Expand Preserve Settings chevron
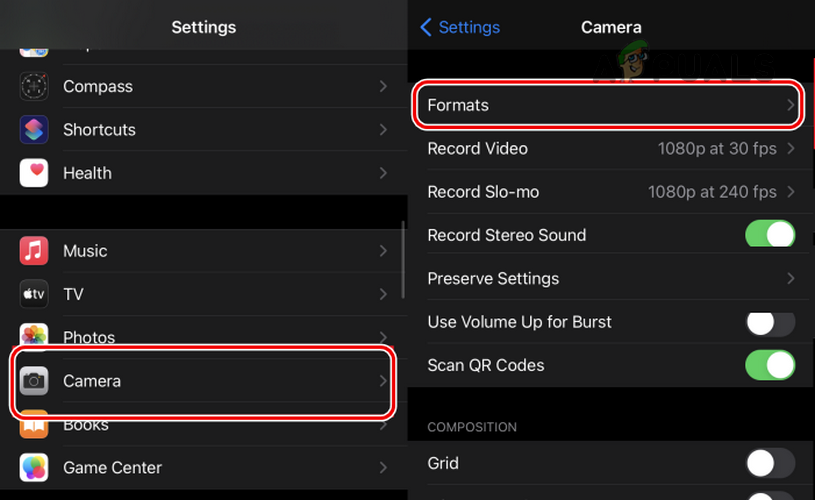The height and width of the screenshot is (500, 815). click(790, 278)
